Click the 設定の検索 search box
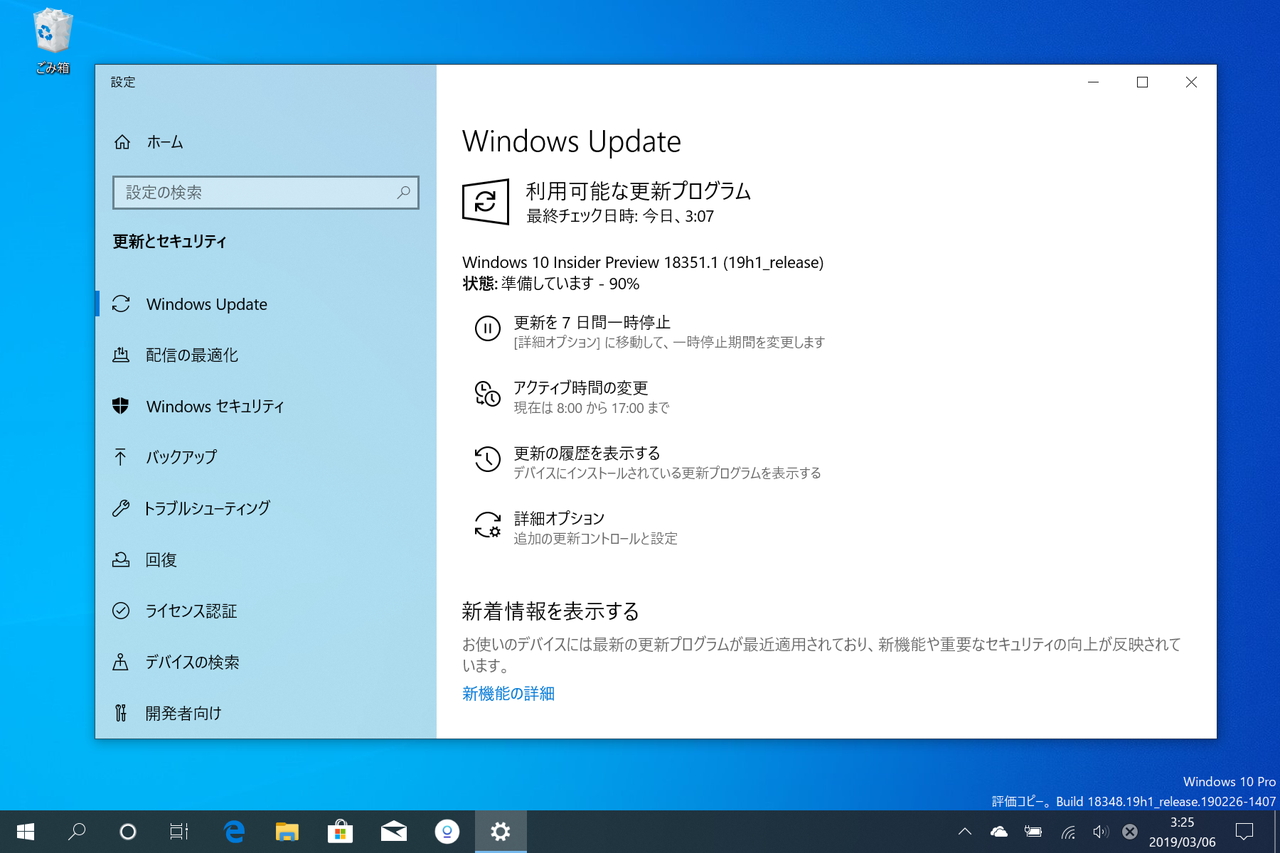The image size is (1280, 853). tap(265, 192)
